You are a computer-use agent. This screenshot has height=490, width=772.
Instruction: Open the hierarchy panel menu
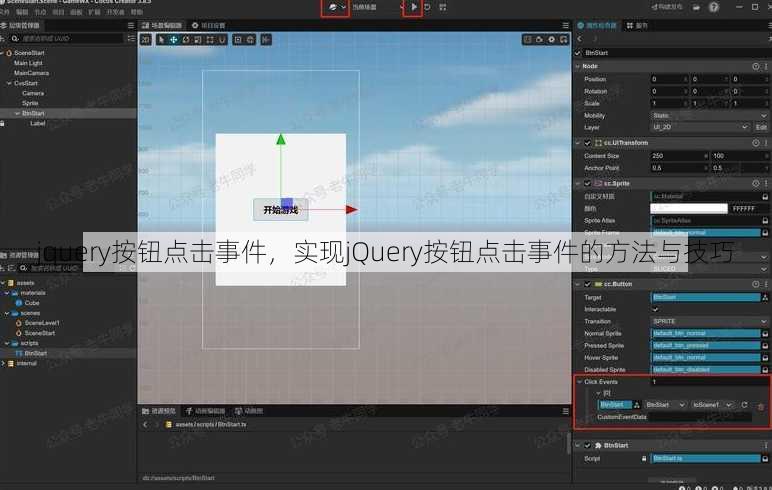click(x=130, y=25)
